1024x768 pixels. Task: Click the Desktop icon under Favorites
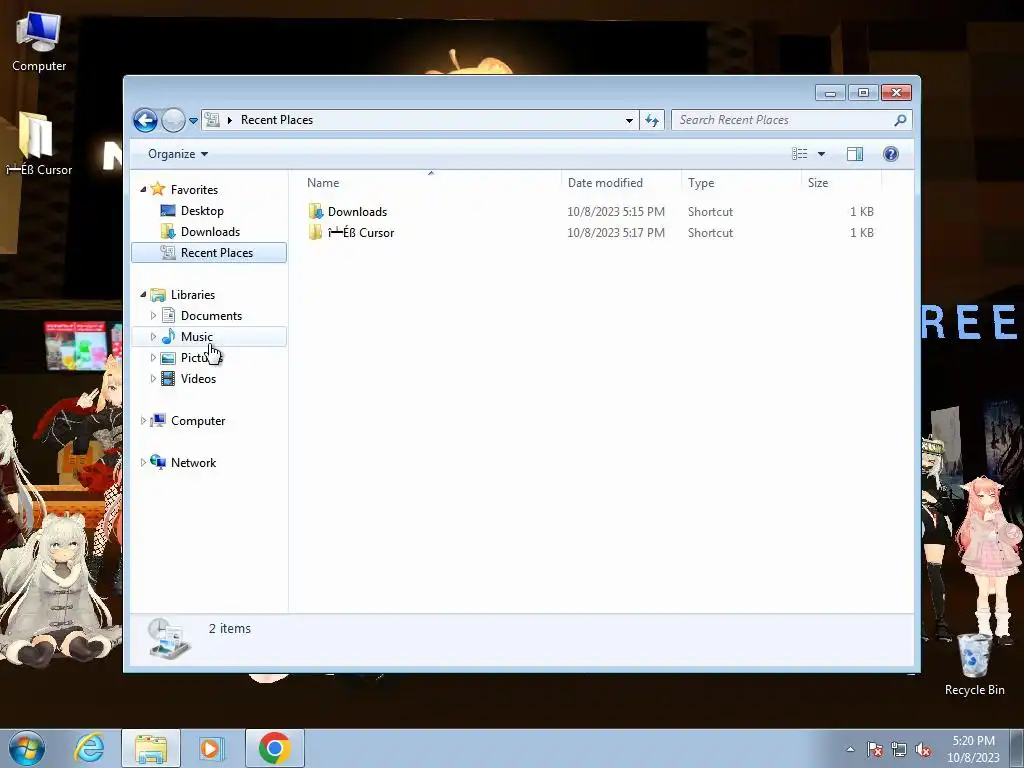point(168,210)
